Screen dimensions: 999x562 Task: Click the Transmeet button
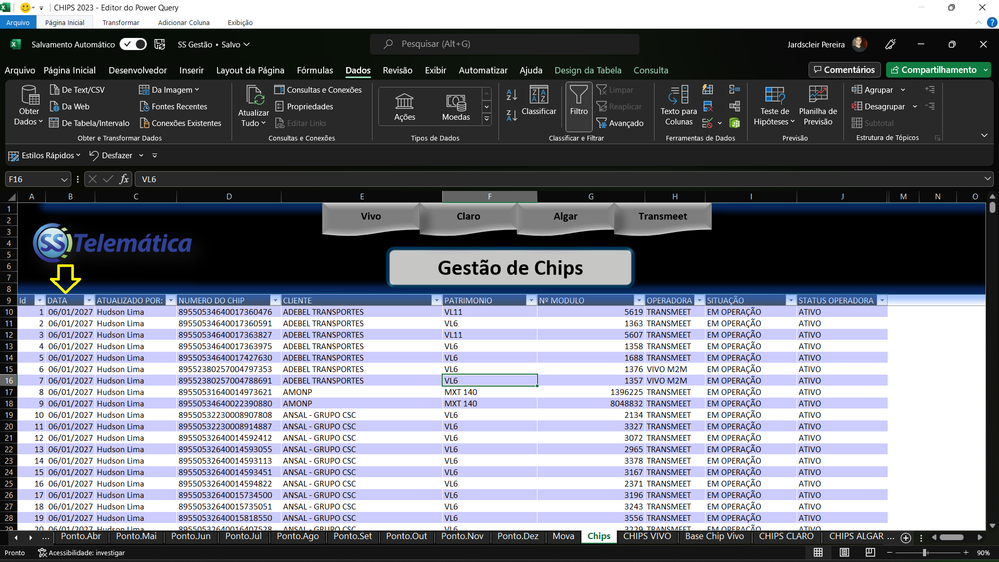click(x=663, y=217)
